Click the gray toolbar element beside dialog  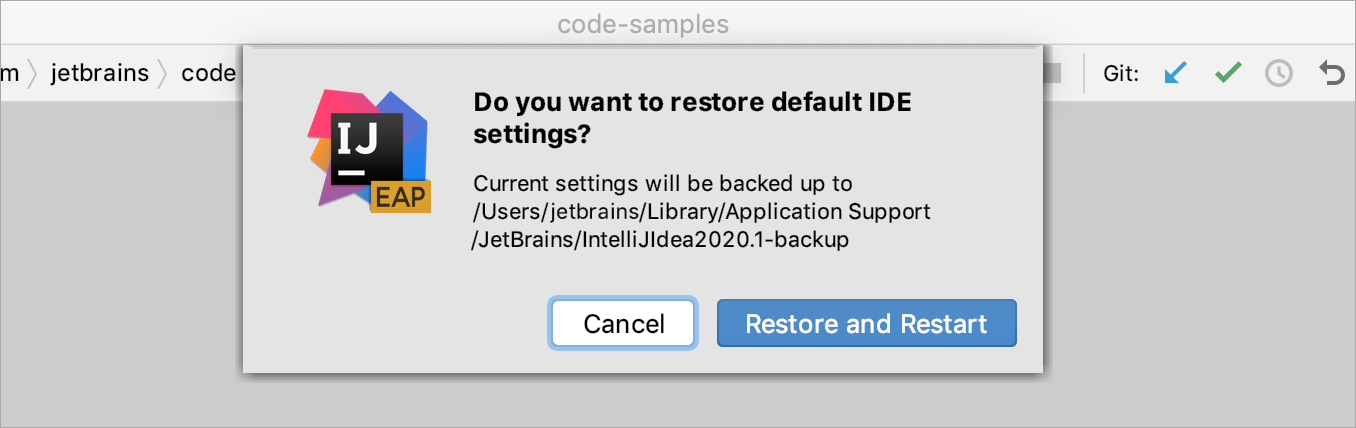click(1051, 73)
